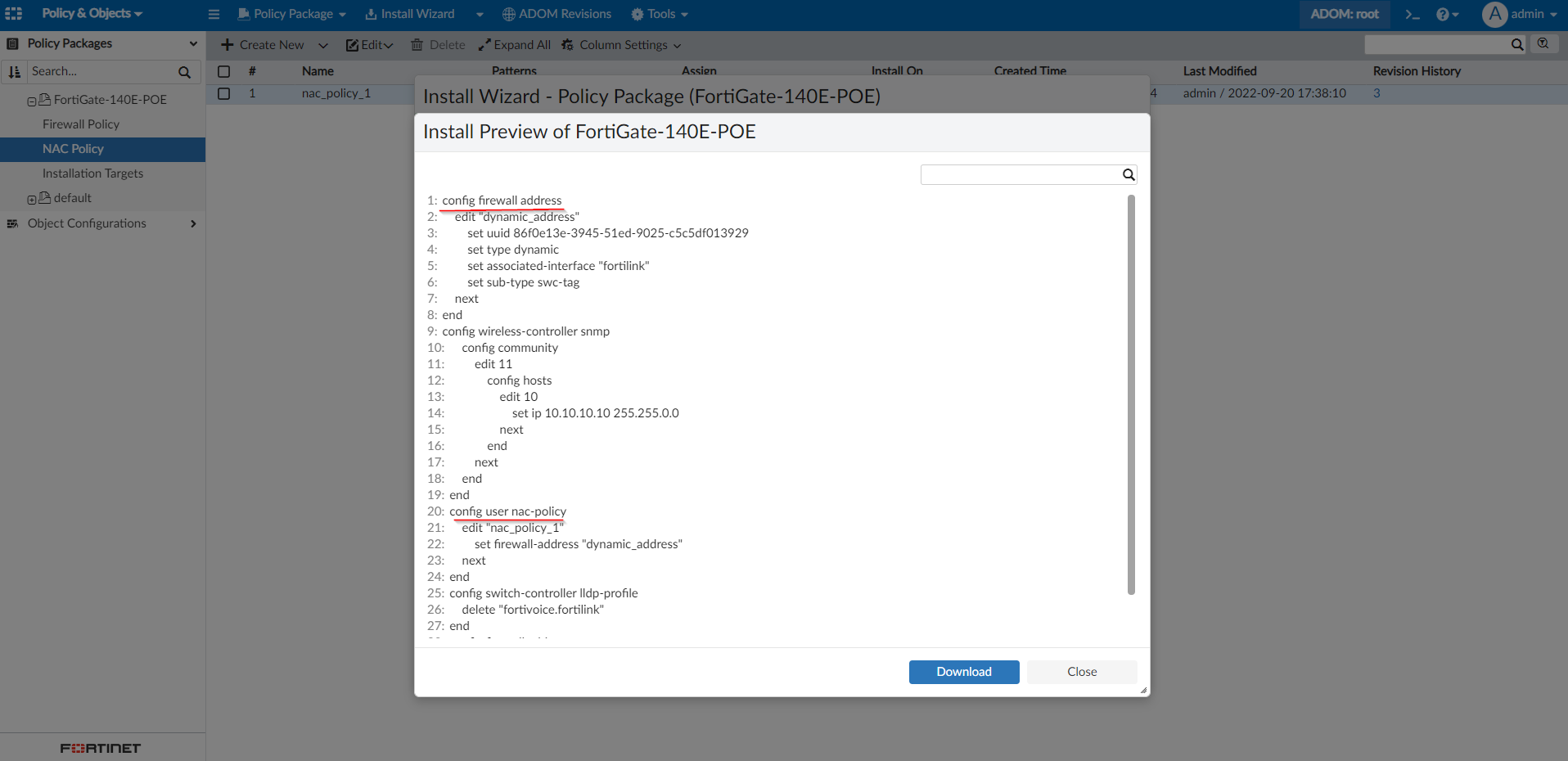Click line 26 'delete "fortivoice.fortilink"'
This screenshot has width=1568, height=761.
[533, 610]
